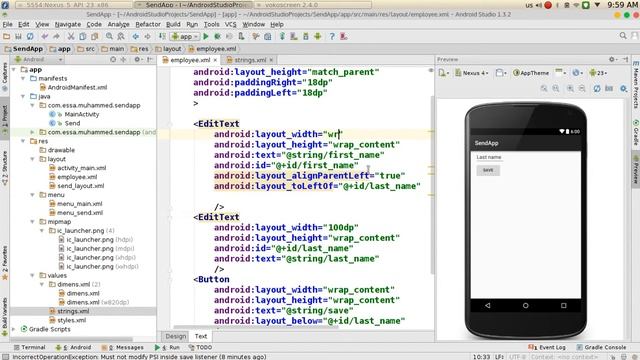Click the Attach debugger icon

tap(241, 36)
